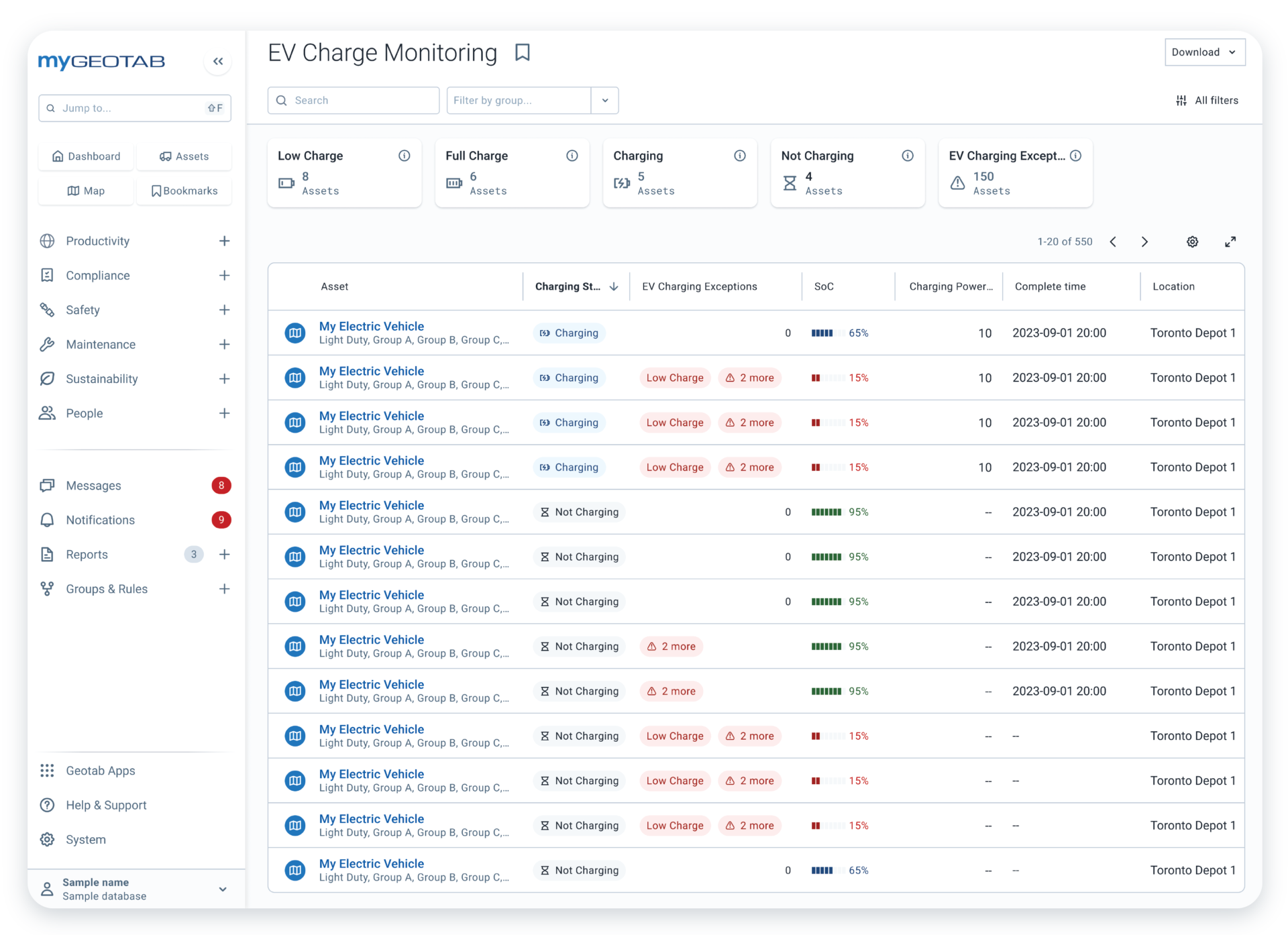1288x935 pixels.
Task: Expand the Productivity menu section
Action: 224,241
